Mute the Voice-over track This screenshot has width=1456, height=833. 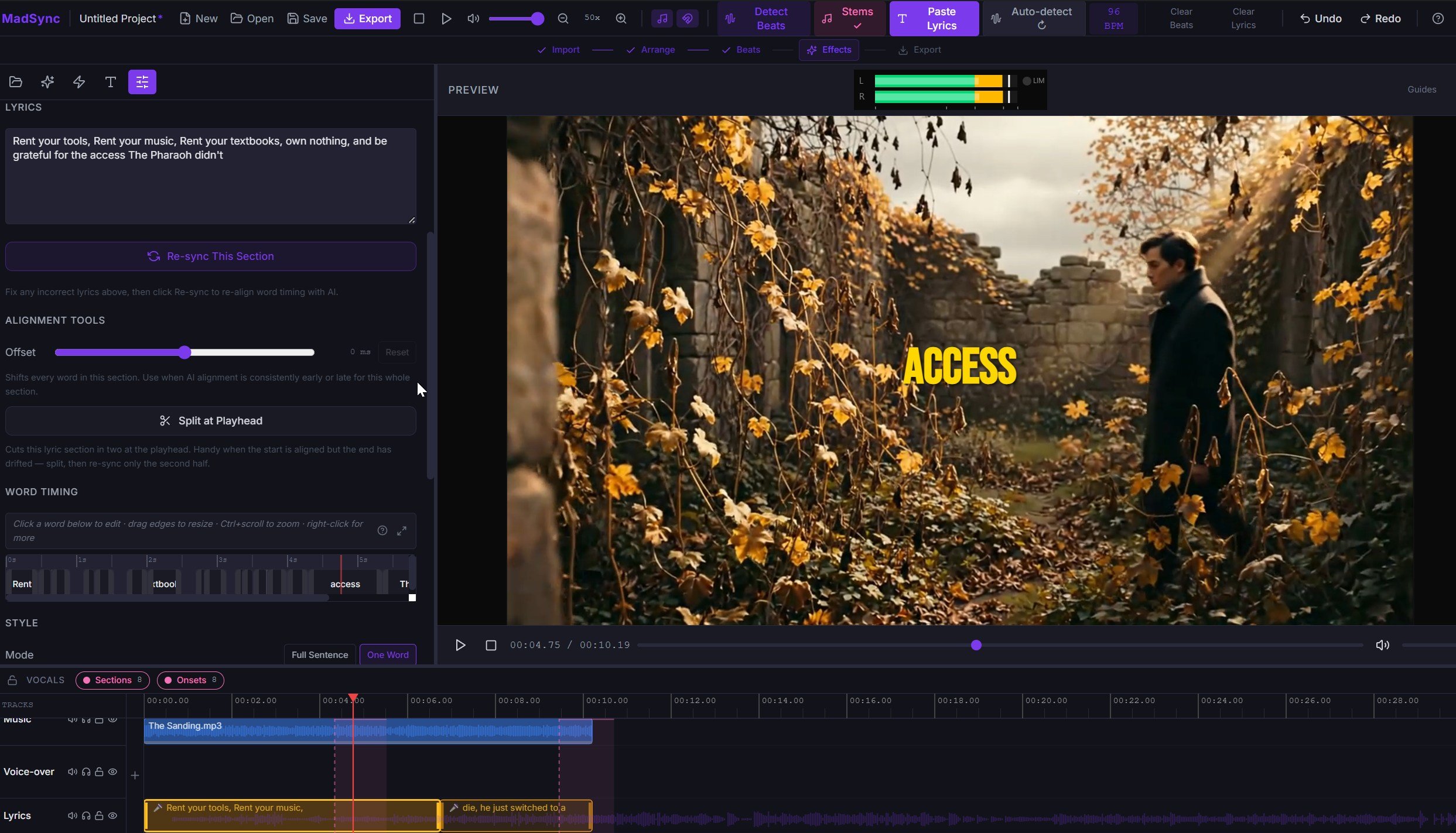[x=72, y=772]
